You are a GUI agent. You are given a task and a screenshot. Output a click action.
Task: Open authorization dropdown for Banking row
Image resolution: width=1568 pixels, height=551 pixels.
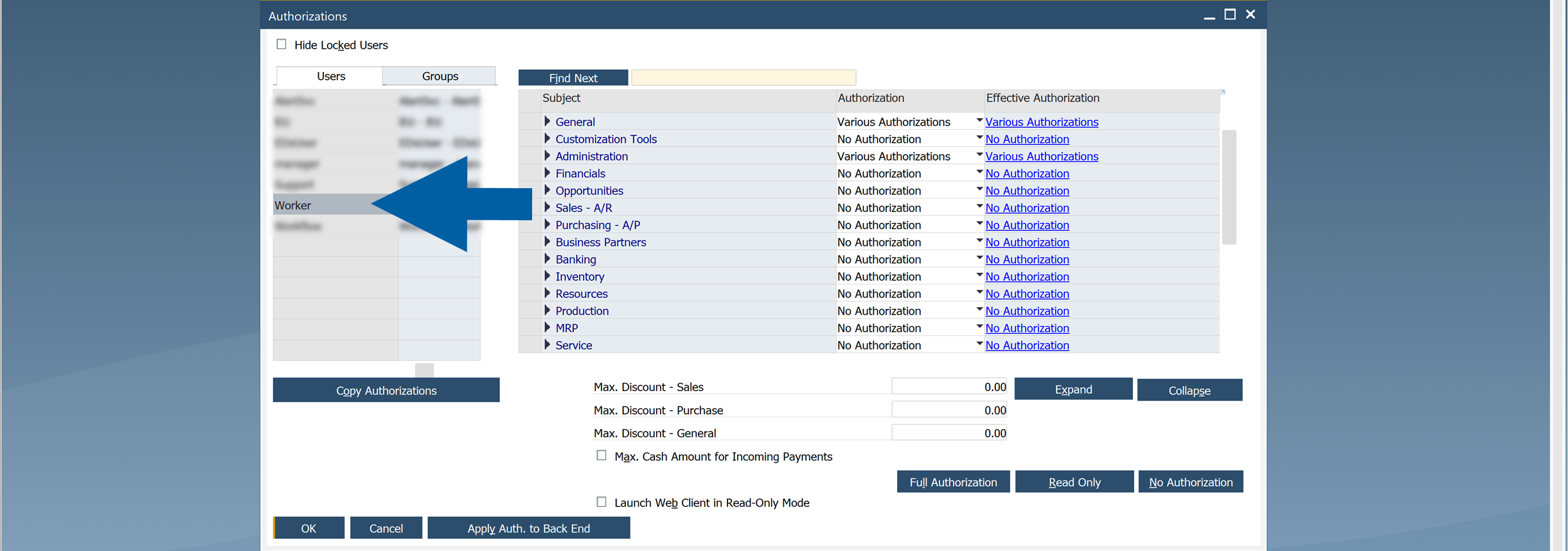pos(979,258)
